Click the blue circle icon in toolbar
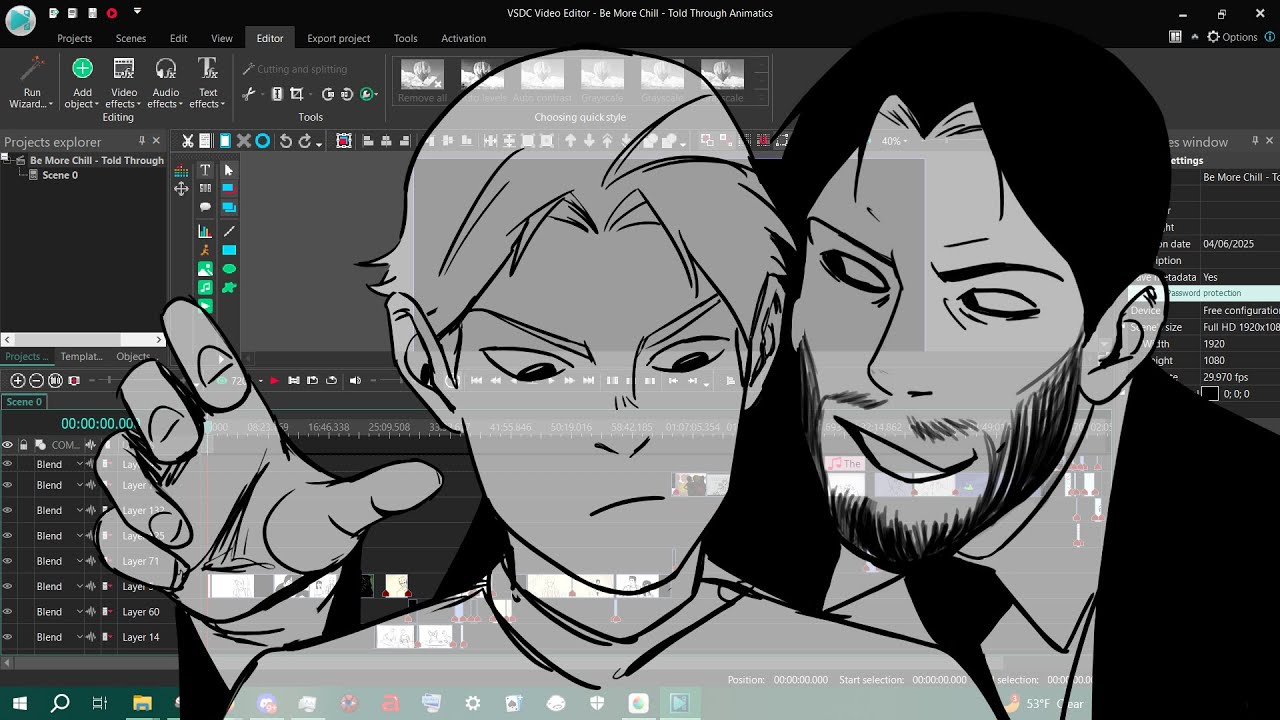 (x=262, y=141)
